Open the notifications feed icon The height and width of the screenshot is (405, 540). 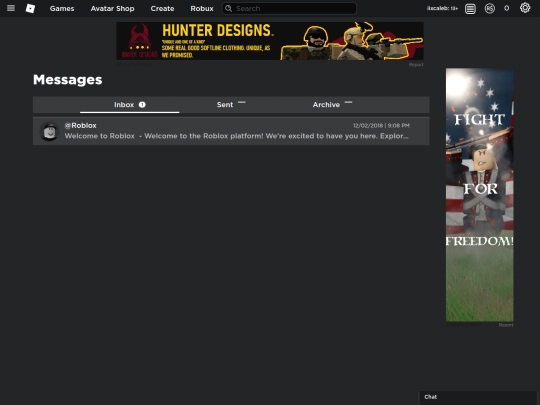pos(470,9)
